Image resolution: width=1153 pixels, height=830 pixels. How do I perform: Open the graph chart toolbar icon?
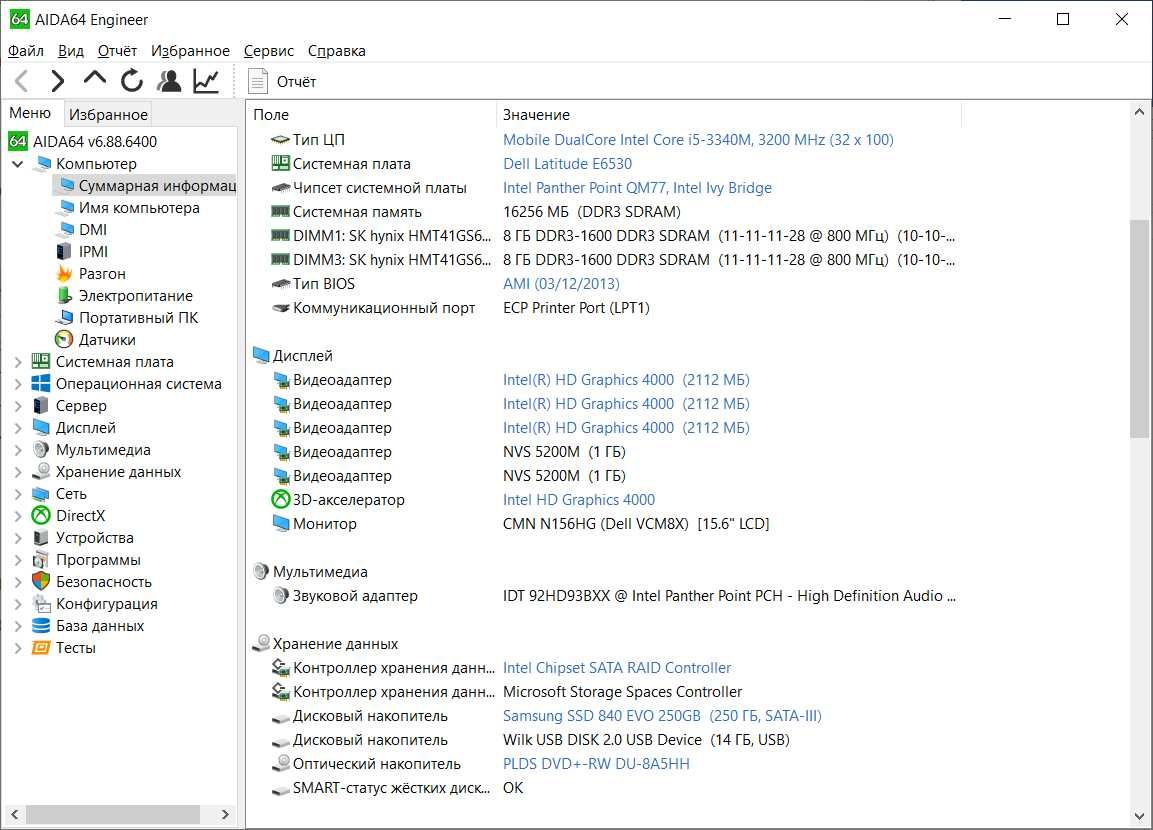coord(206,81)
